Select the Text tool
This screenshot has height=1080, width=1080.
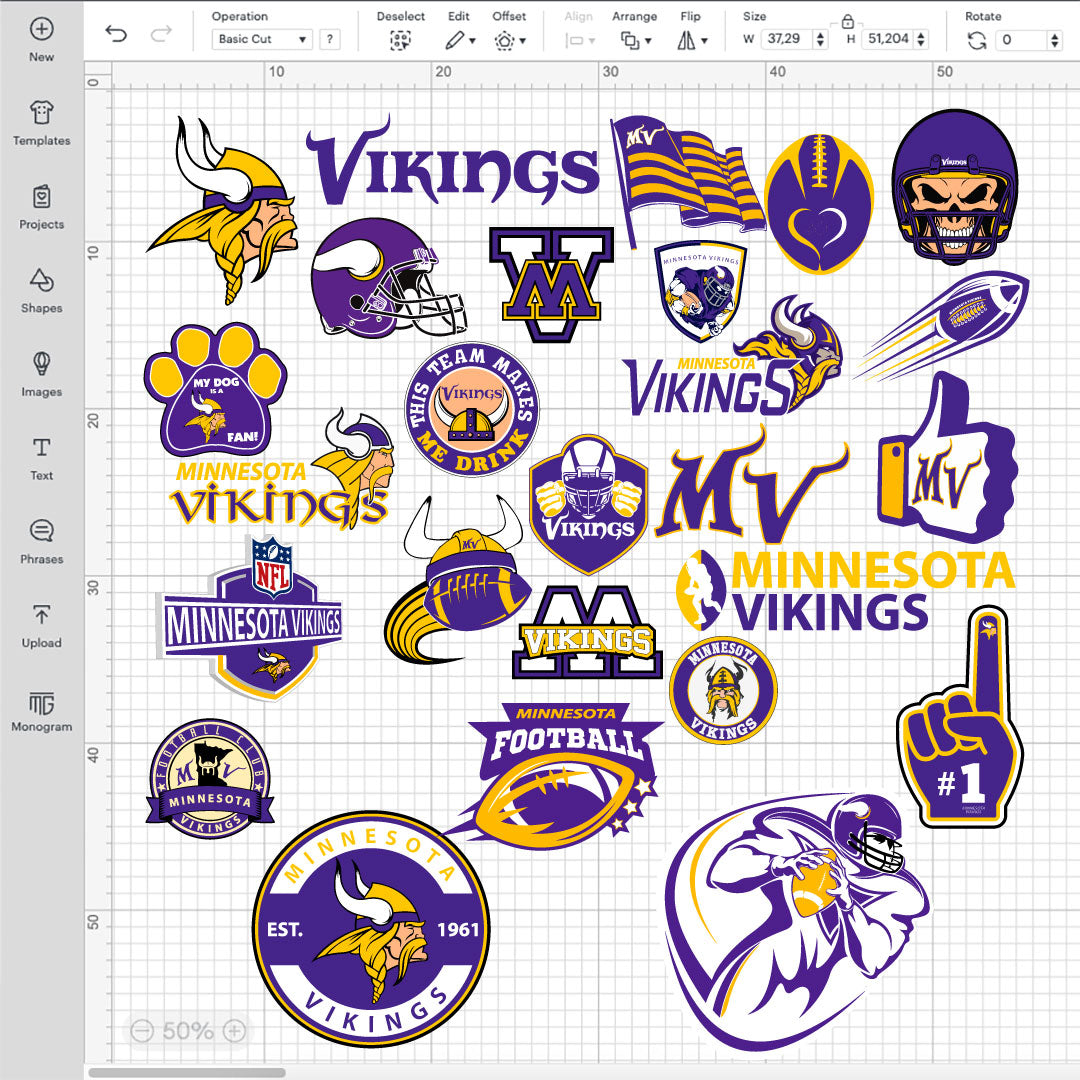41,458
